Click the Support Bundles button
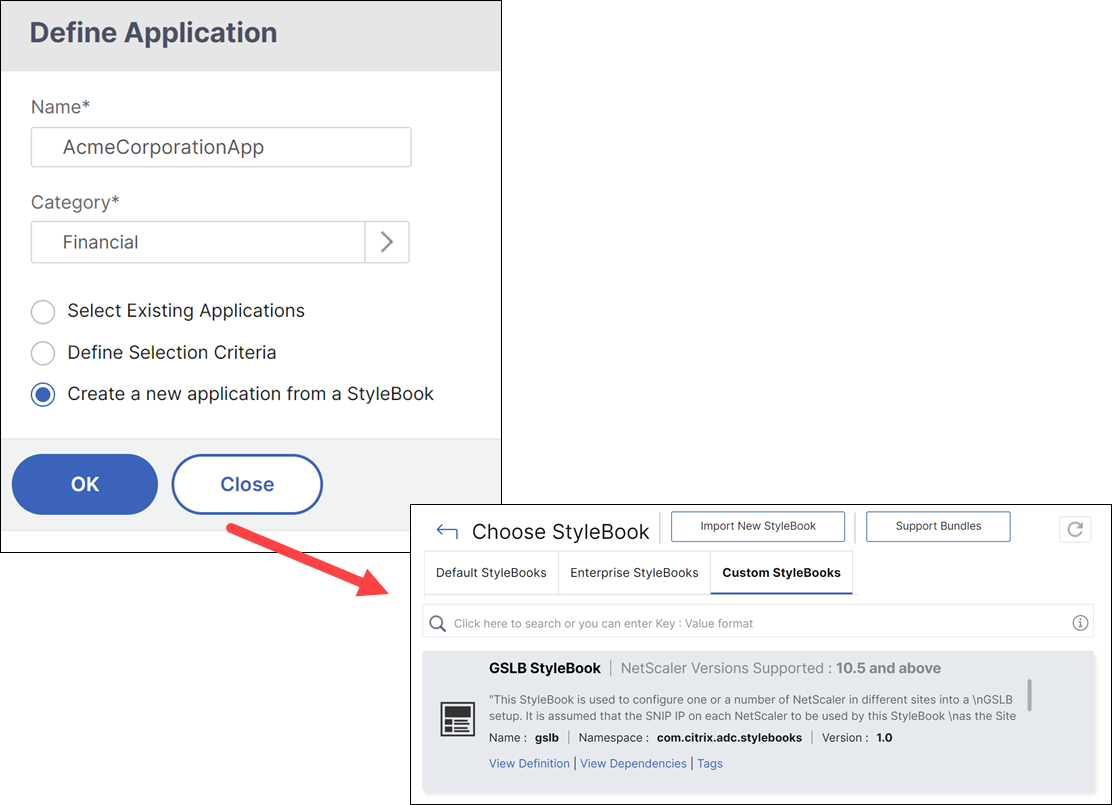This screenshot has height=805, width=1112. (938, 526)
